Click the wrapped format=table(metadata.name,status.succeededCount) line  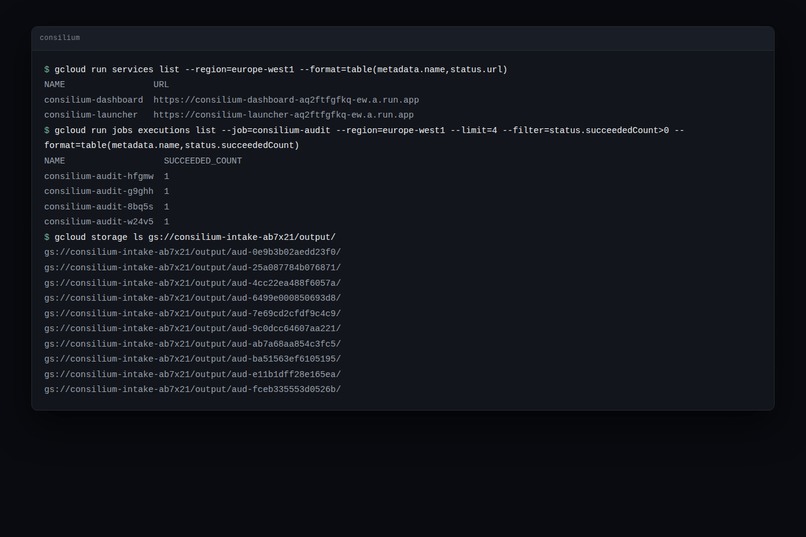pos(172,145)
